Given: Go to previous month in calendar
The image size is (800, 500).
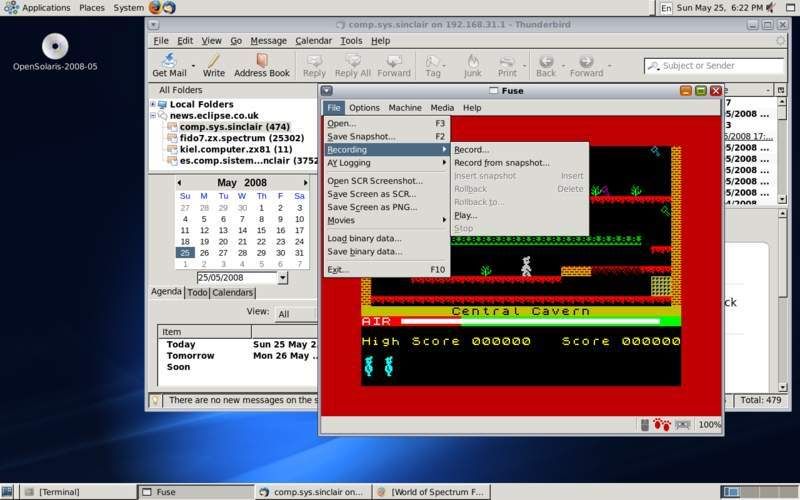Looking at the screenshot, I should [179, 183].
